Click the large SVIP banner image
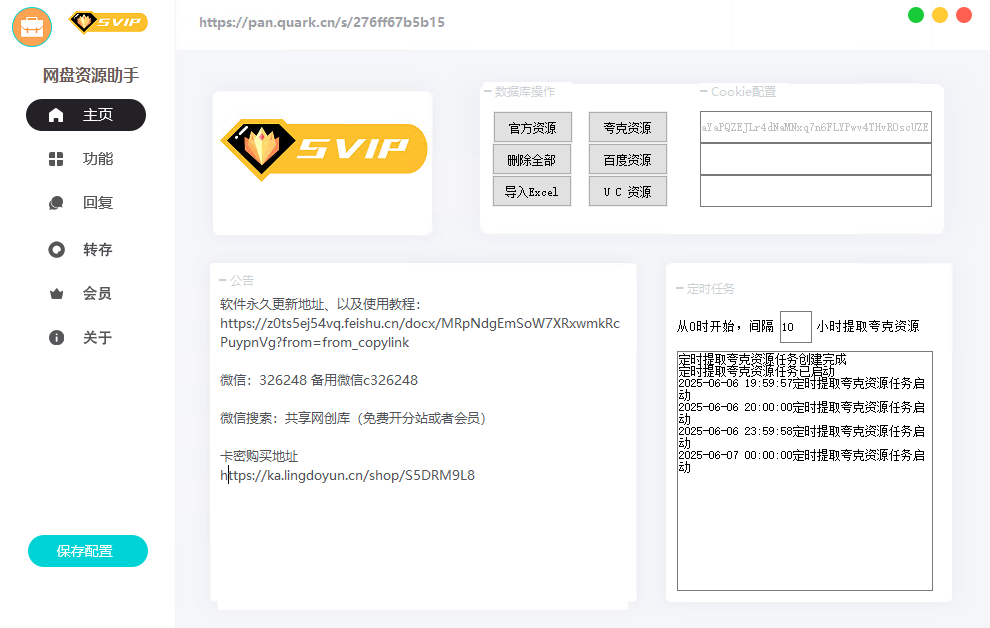The height and width of the screenshot is (628, 990). point(323,150)
